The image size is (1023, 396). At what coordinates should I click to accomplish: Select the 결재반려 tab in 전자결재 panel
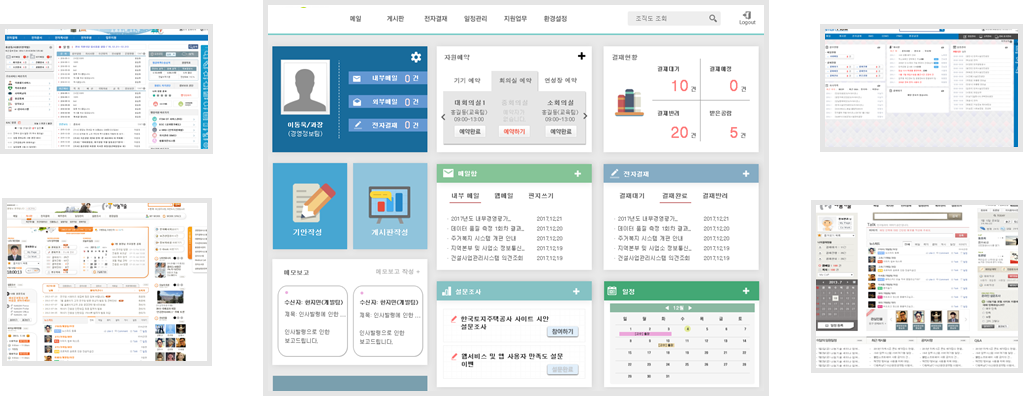(x=715, y=196)
